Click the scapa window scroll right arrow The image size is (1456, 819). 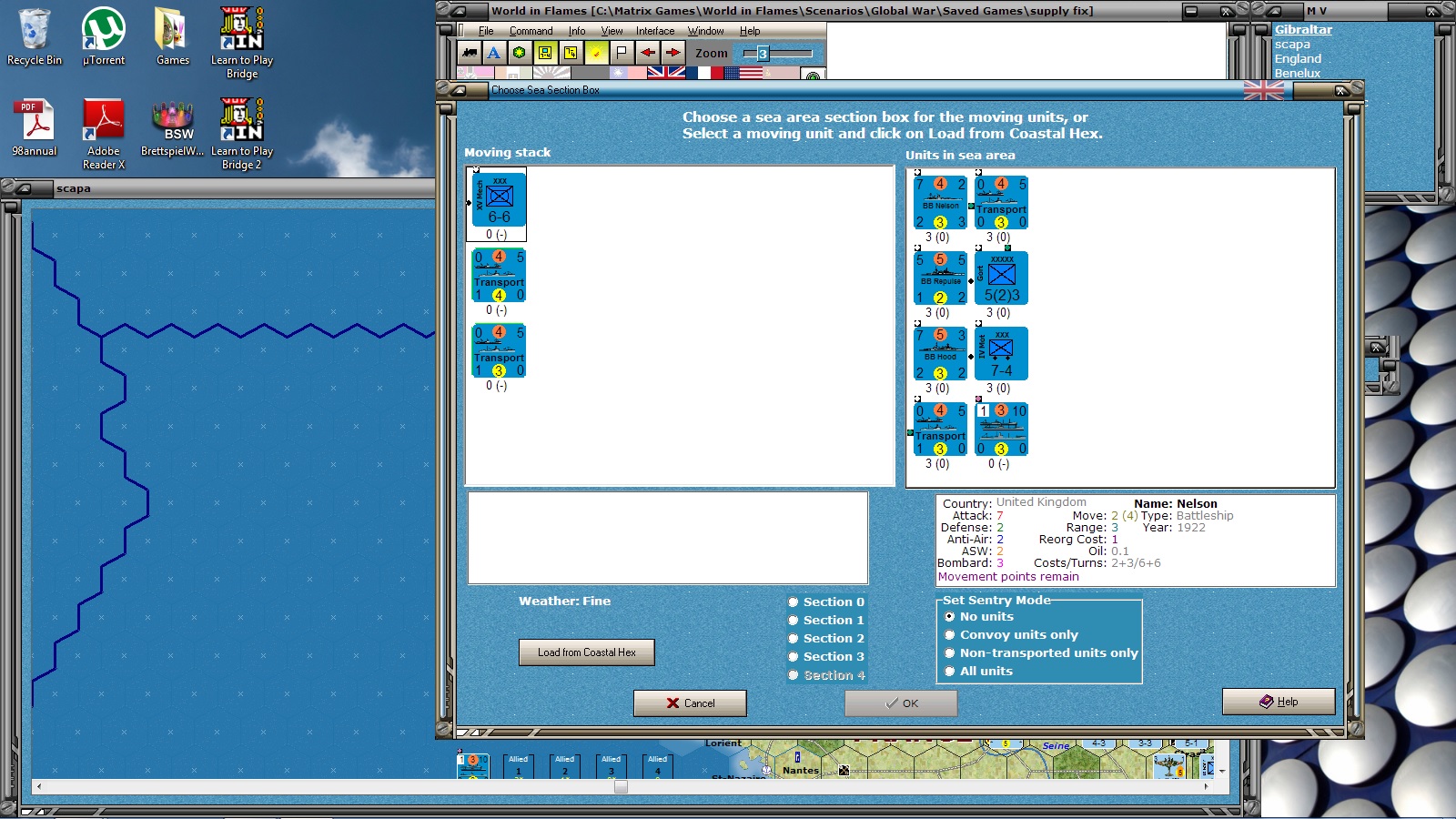click(x=1206, y=786)
